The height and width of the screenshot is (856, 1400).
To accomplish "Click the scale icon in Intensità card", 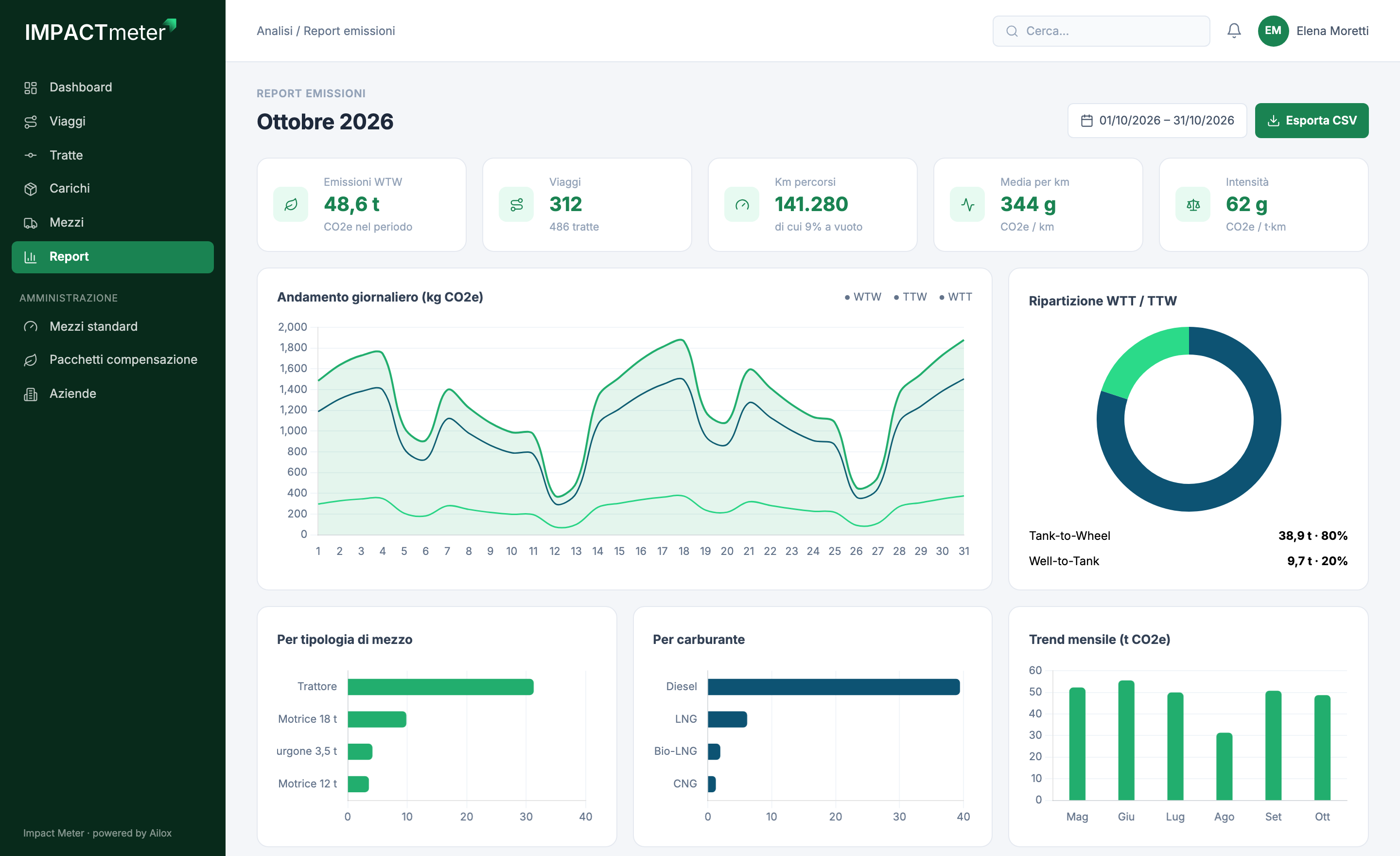I will pos(1193,205).
